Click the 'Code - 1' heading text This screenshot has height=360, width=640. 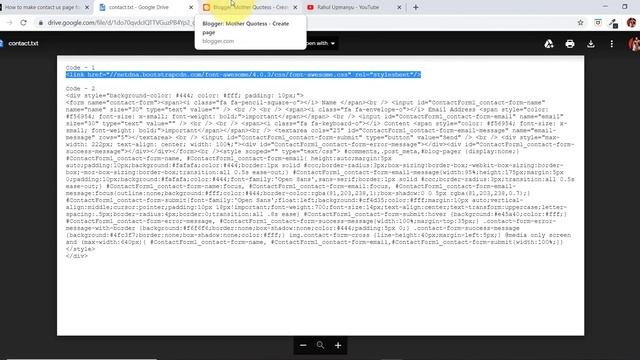tap(80, 68)
